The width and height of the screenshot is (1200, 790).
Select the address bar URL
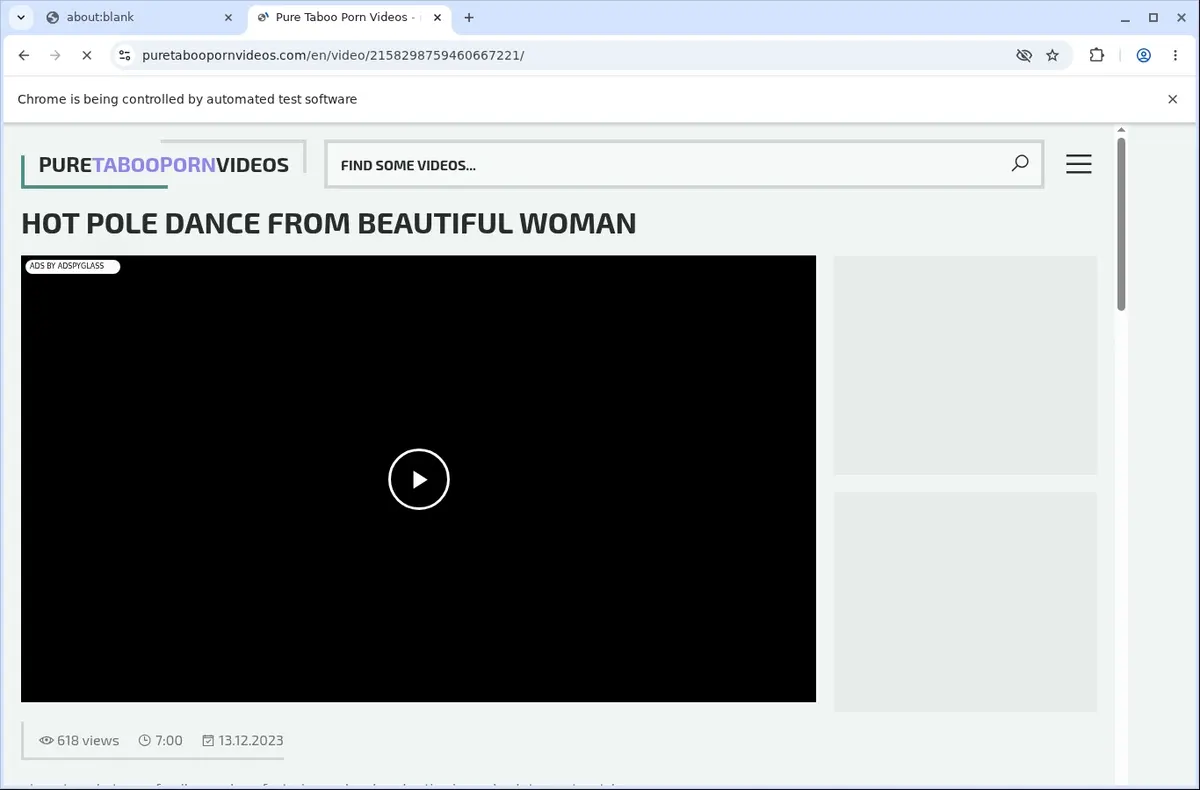(333, 55)
